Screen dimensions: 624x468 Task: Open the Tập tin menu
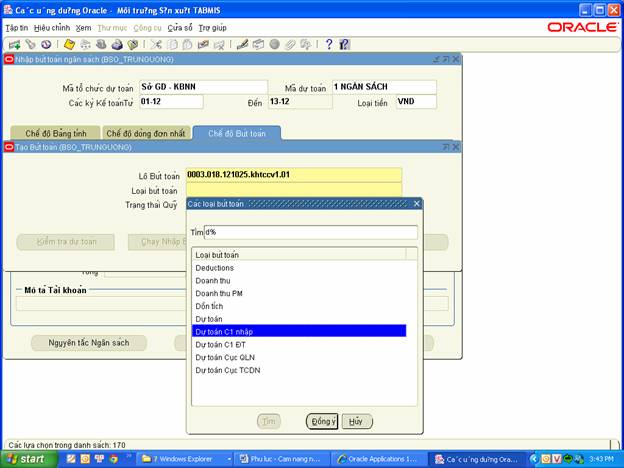coord(17,28)
